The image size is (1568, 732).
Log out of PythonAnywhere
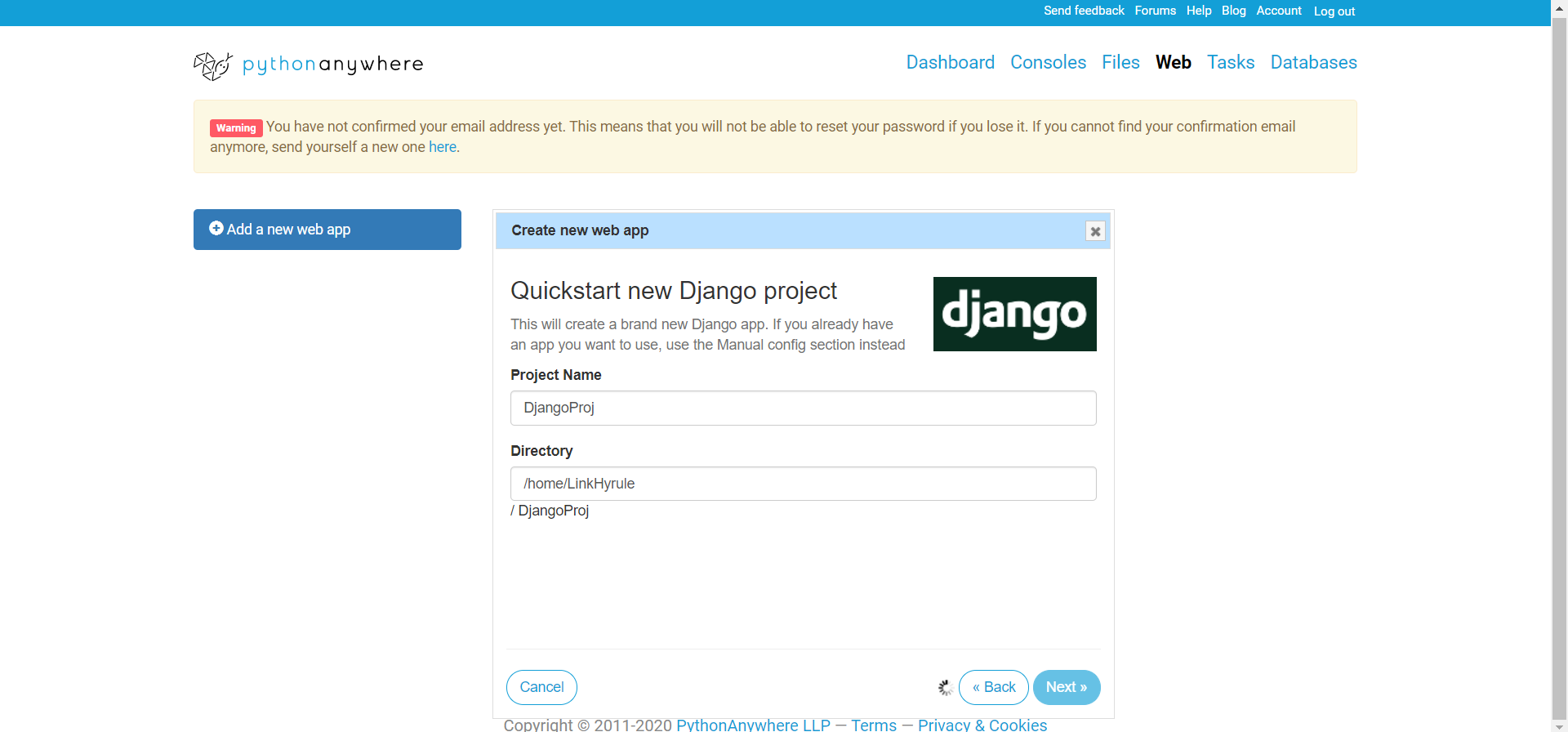(1334, 11)
